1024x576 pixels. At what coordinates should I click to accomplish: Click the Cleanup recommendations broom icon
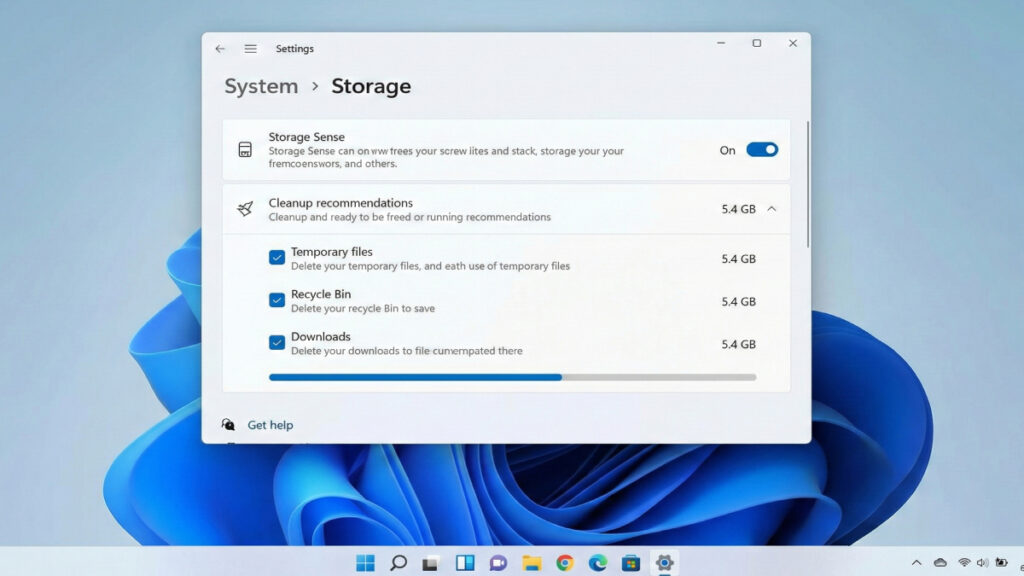(245, 209)
